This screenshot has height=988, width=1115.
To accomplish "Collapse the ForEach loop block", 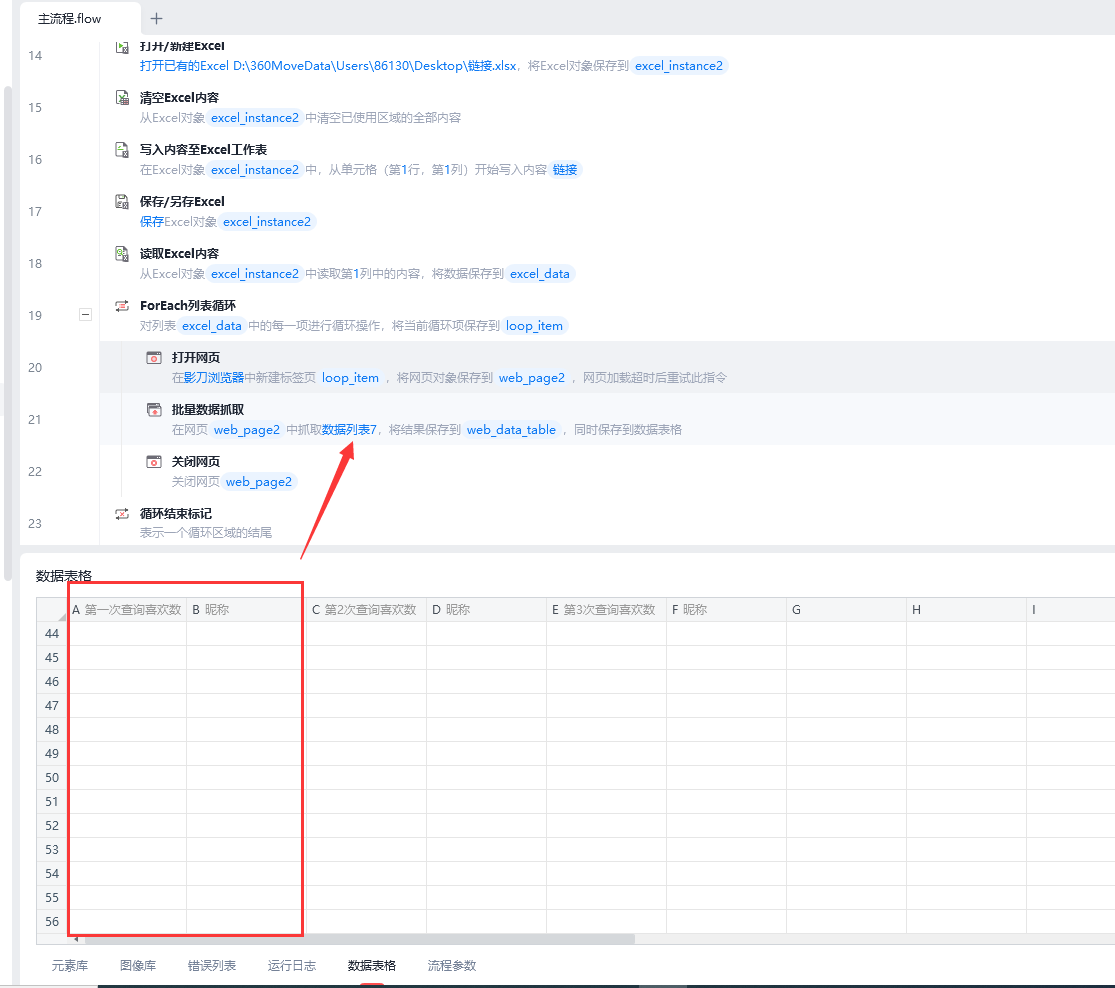I will (x=85, y=314).
